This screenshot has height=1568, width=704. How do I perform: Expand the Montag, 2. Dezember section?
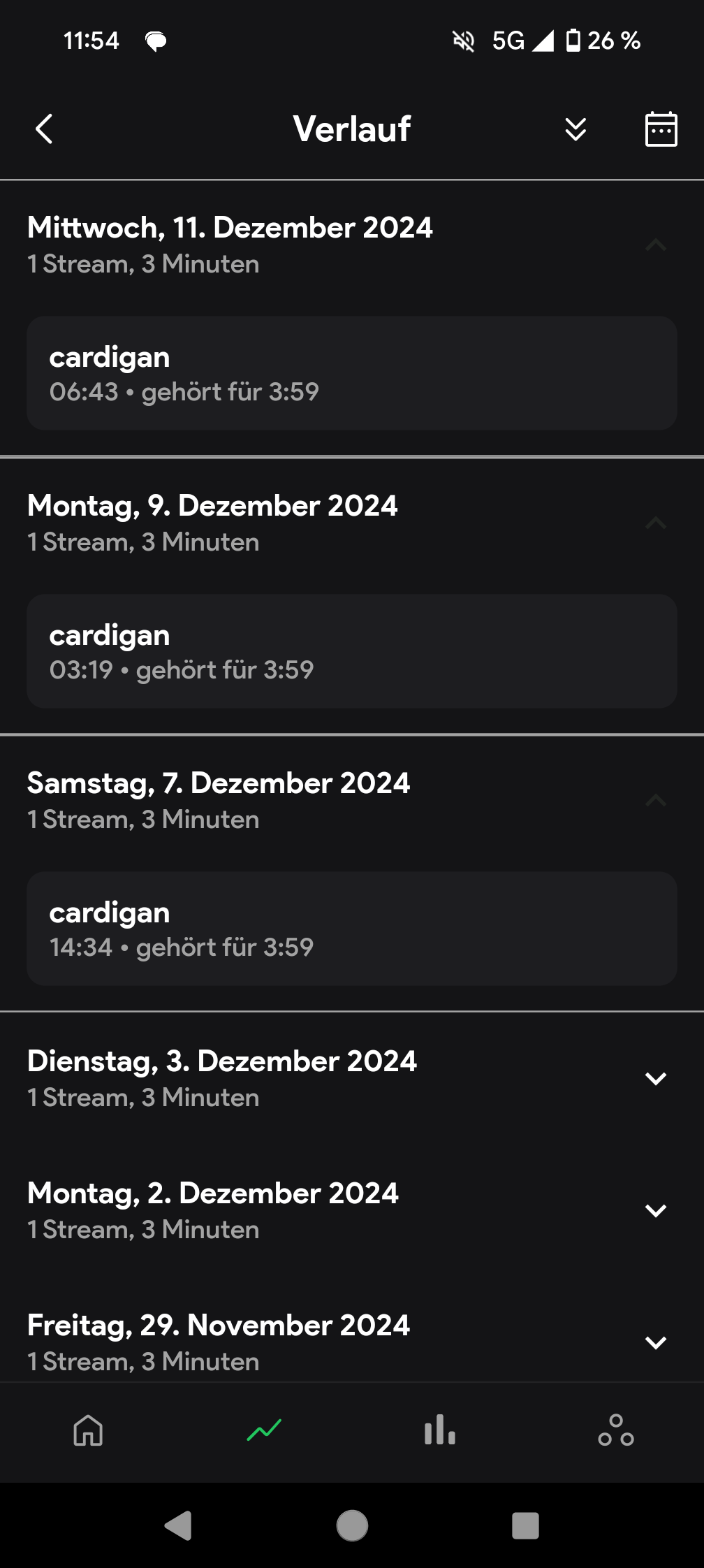pos(655,1210)
